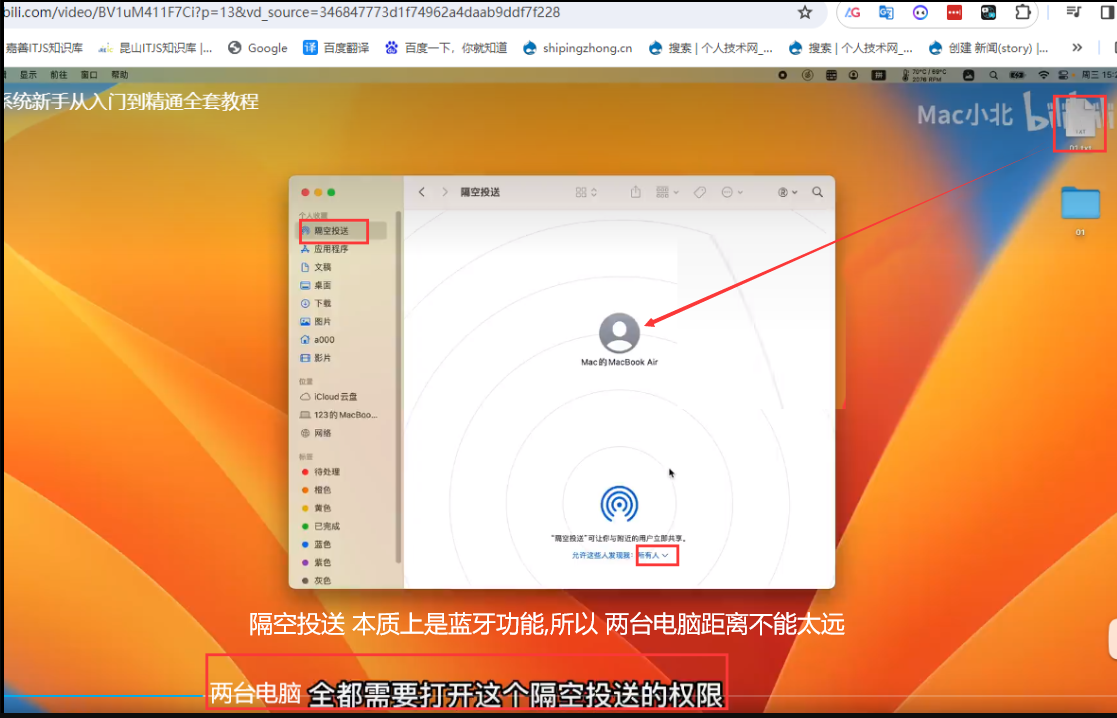Go back in Finder with left chevron

click(422, 192)
